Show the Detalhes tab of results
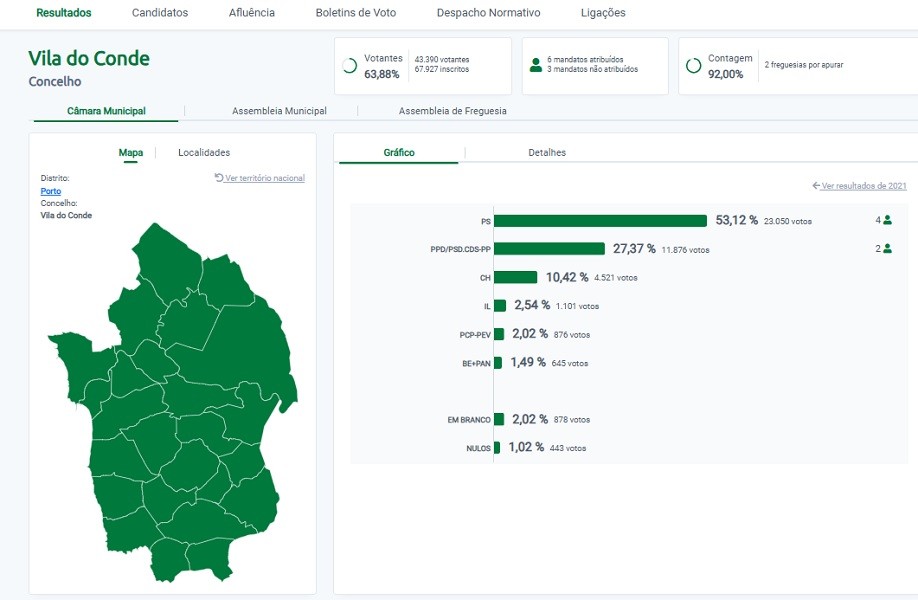 (547, 153)
